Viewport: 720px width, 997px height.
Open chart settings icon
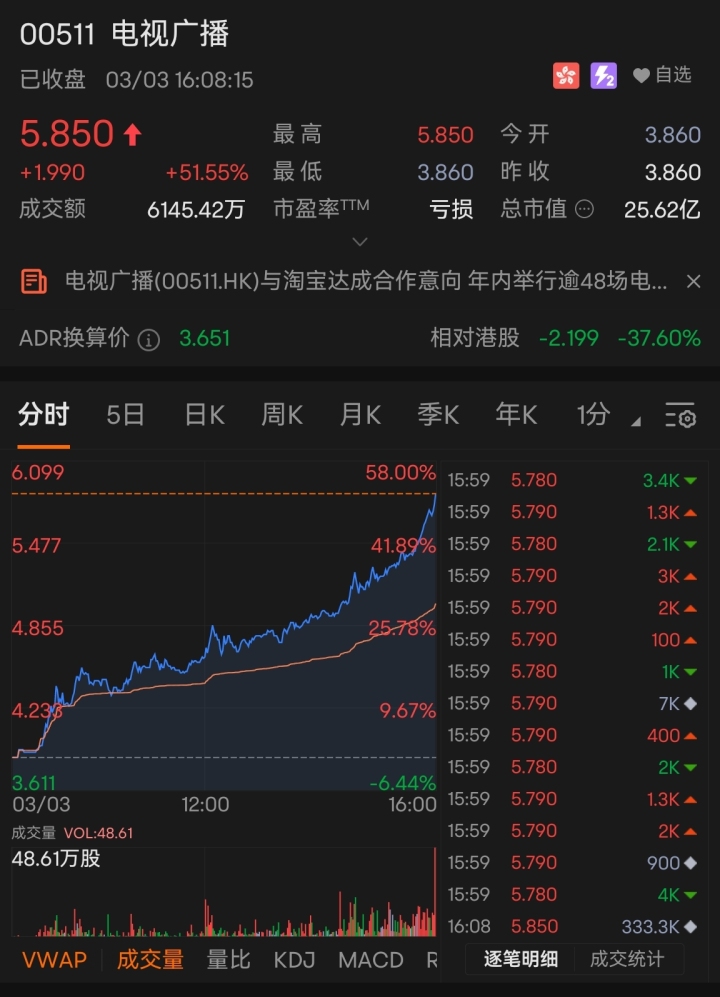[680, 416]
